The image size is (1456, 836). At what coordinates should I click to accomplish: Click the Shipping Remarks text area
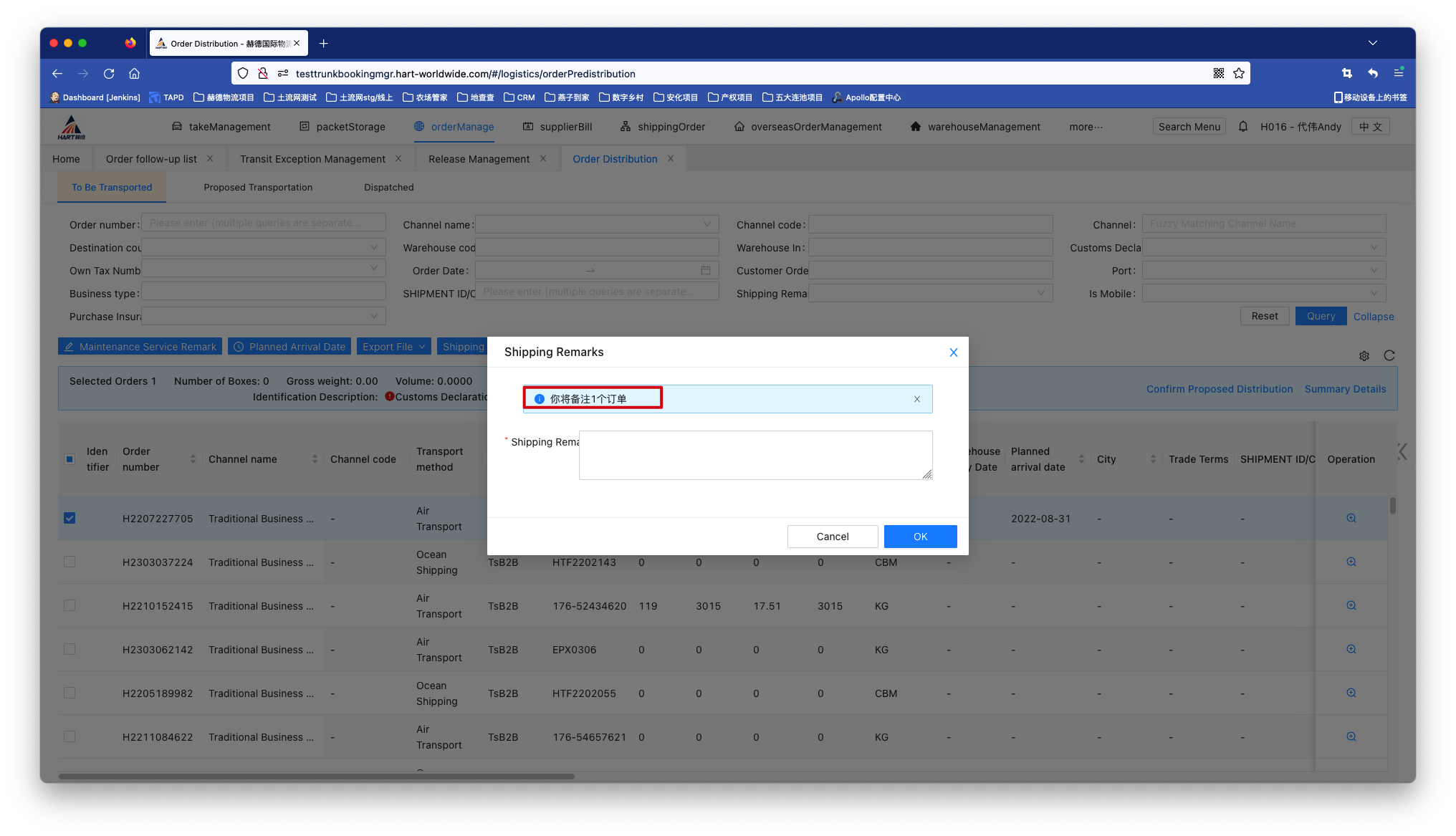[x=755, y=455]
